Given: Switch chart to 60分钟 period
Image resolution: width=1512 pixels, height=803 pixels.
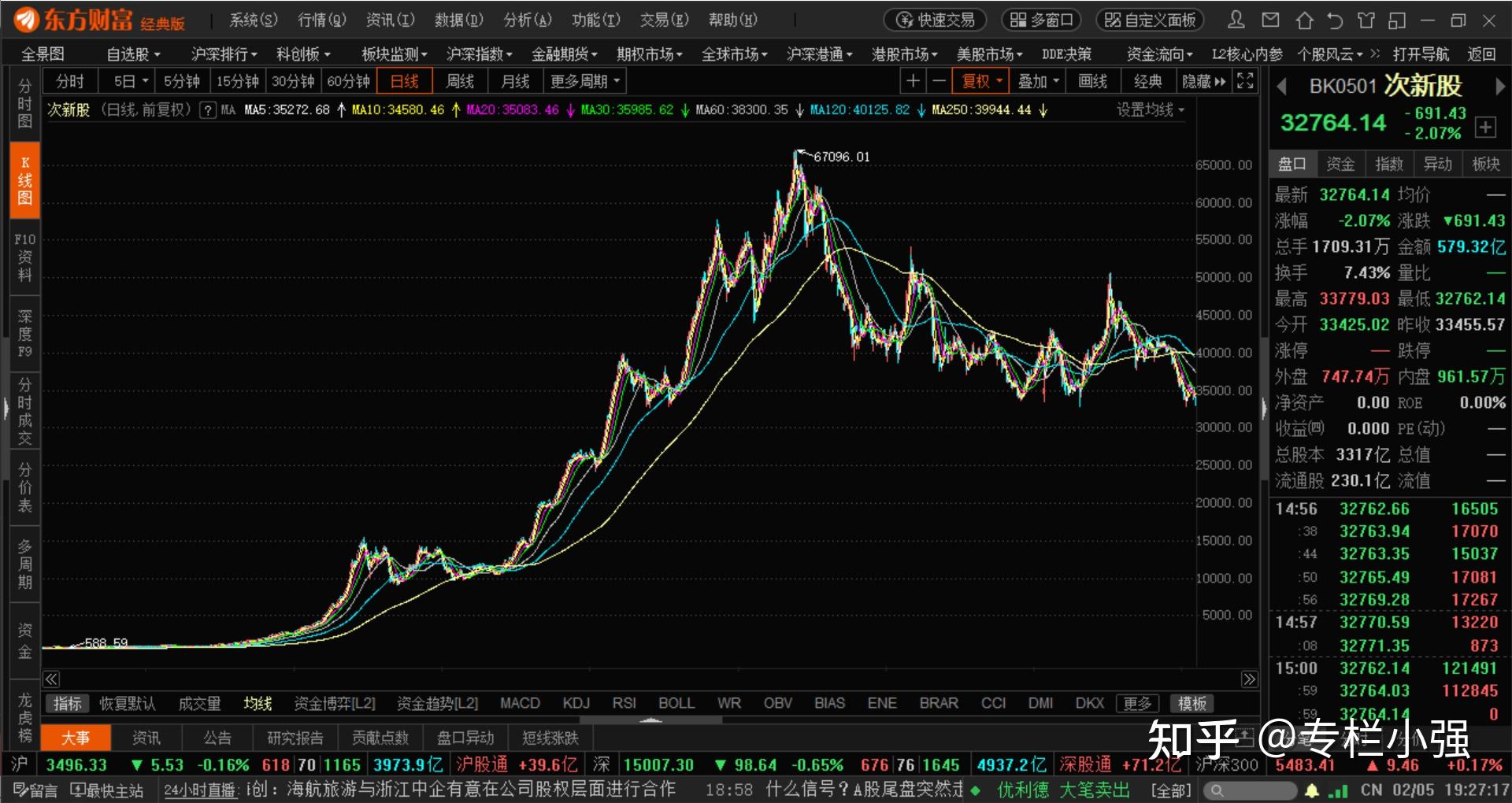Looking at the screenshot, I should [349, 81].
